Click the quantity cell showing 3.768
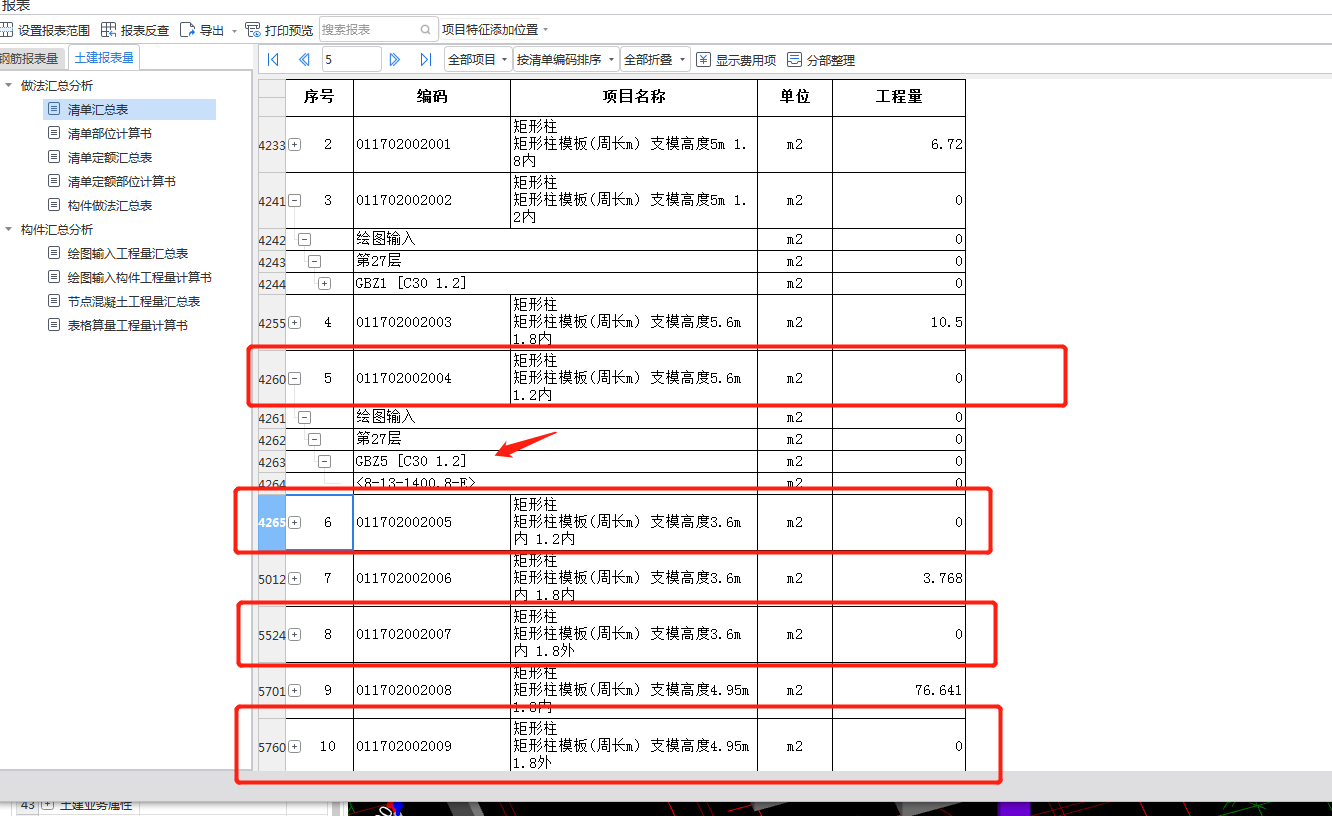Image resolution: width=1332 pixels, height=816 pixels. [x=899, y=579]
